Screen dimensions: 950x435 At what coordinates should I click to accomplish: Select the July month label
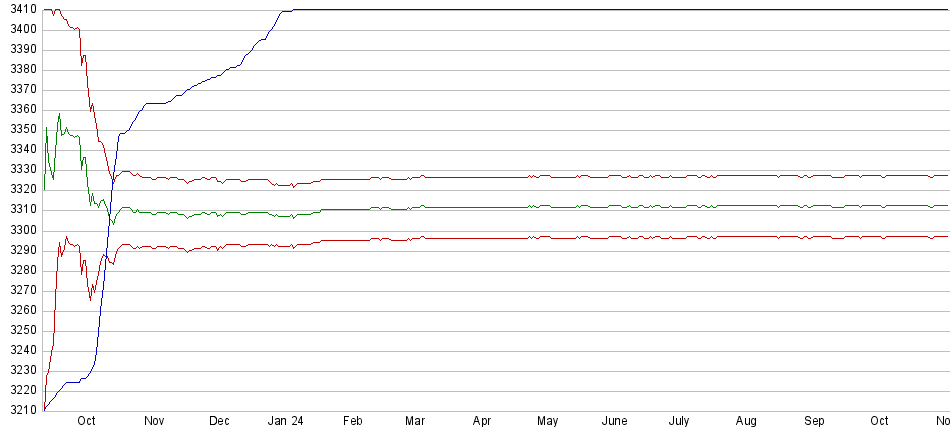click(679, 422)
